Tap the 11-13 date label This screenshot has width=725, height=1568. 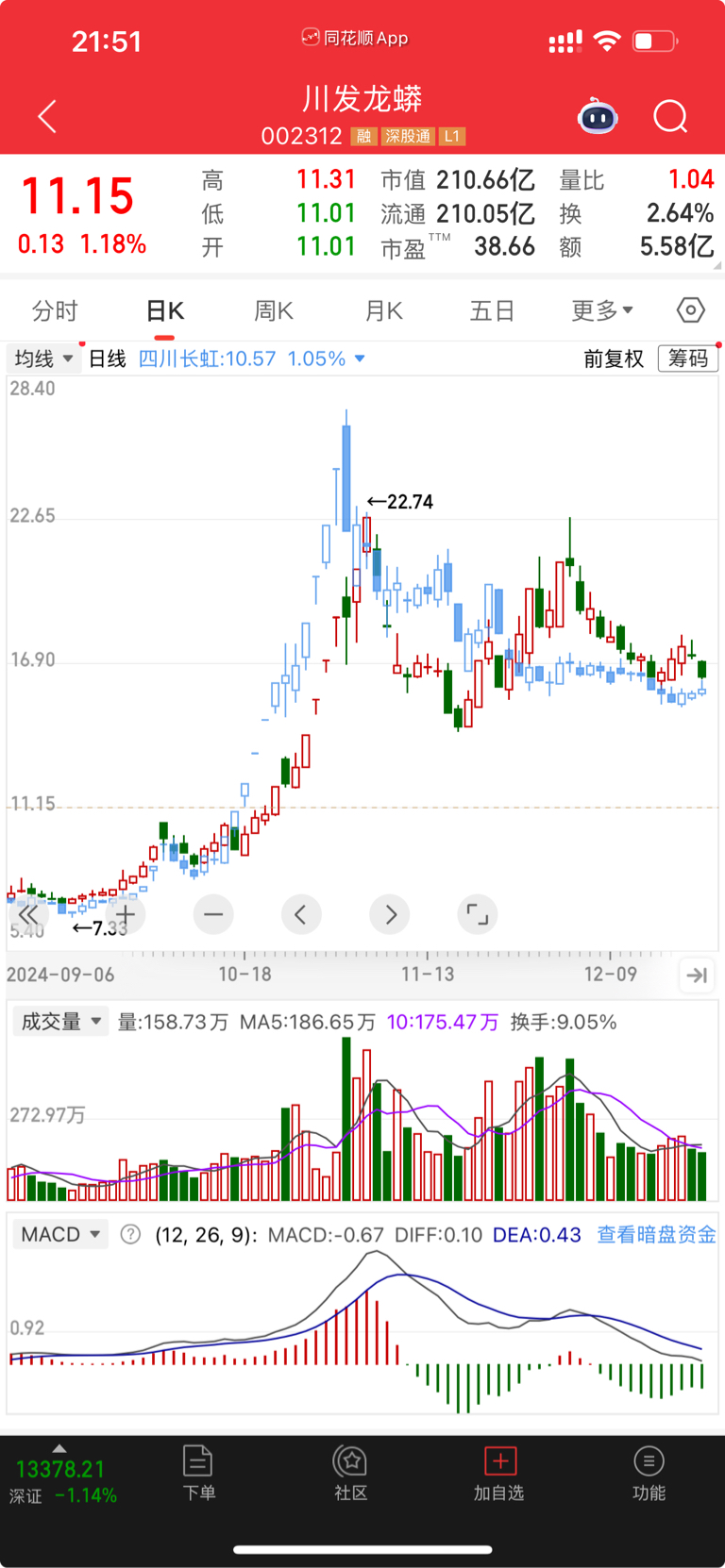[428, 975]
